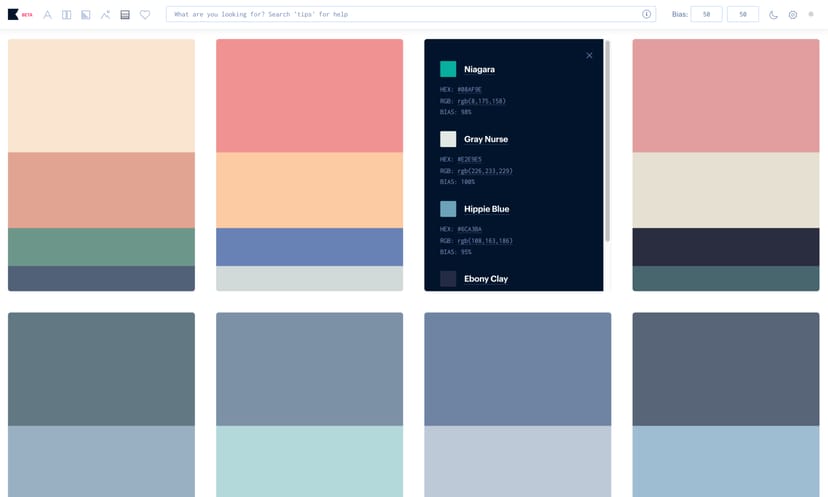Open the typography view (letter A icon)
The image size is (828, 497).
coord(47,15)
